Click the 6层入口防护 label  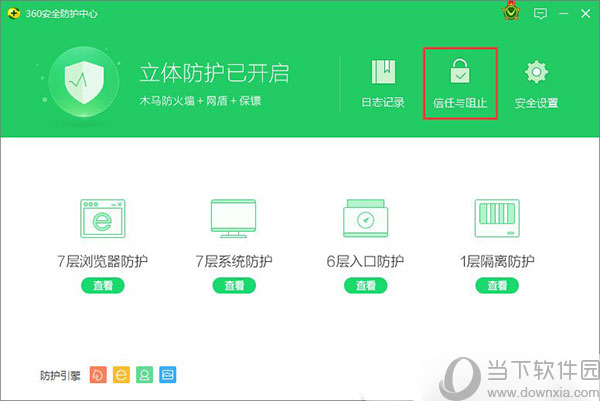point(365,261)
